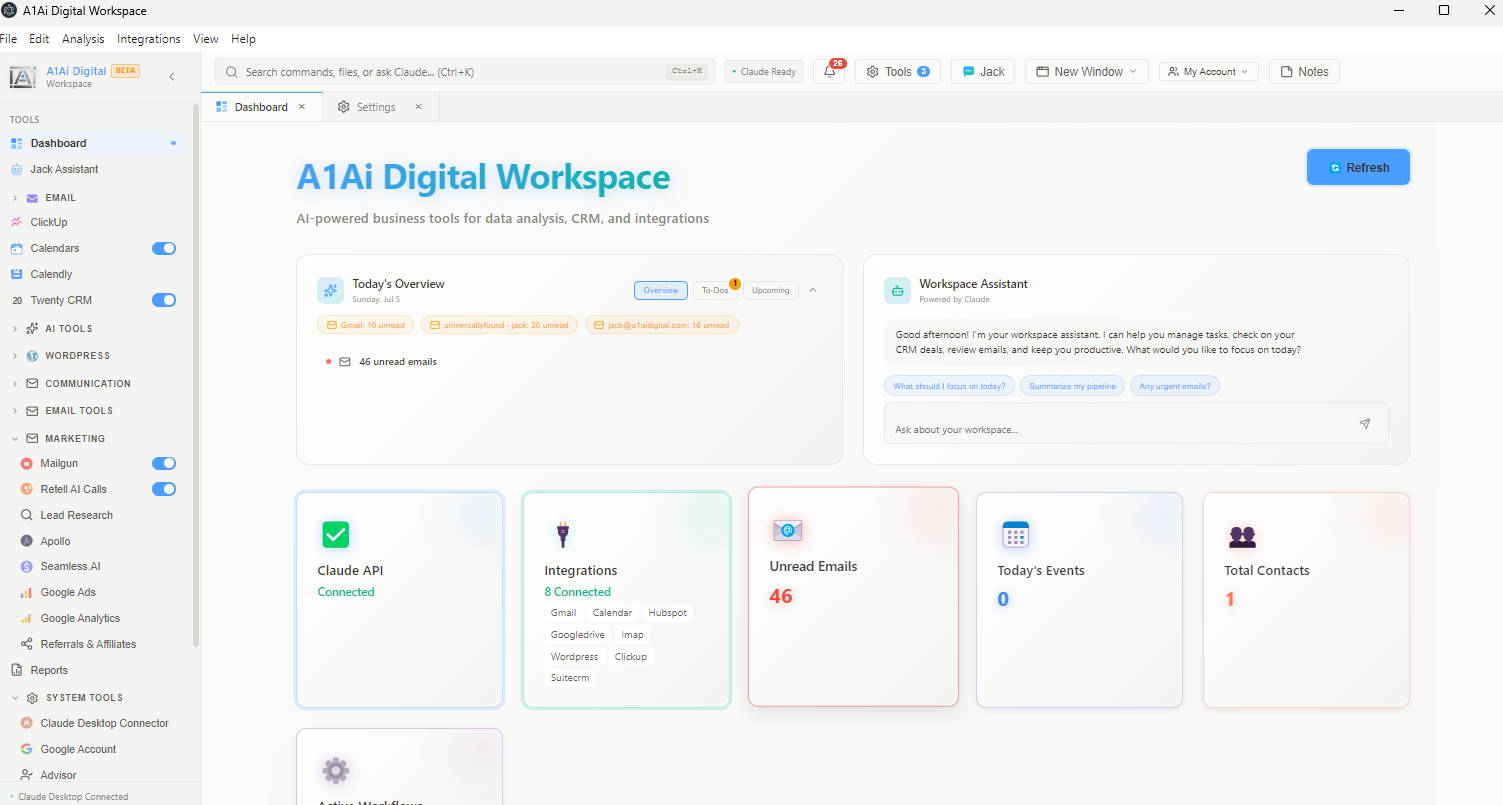Click the ClickUp icon in sidebar
The height and width of the screenshot is (805, 1503).
[x=17, y=222]
